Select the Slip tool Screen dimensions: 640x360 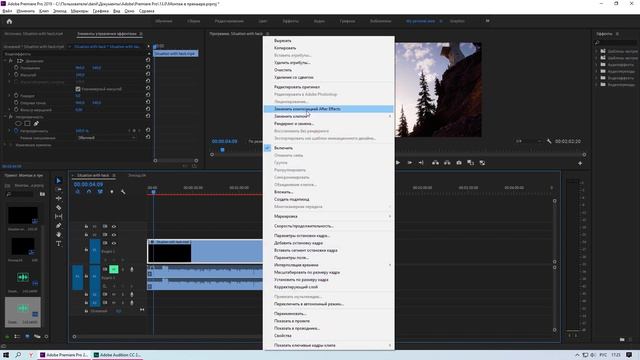(x=58, y=216)
